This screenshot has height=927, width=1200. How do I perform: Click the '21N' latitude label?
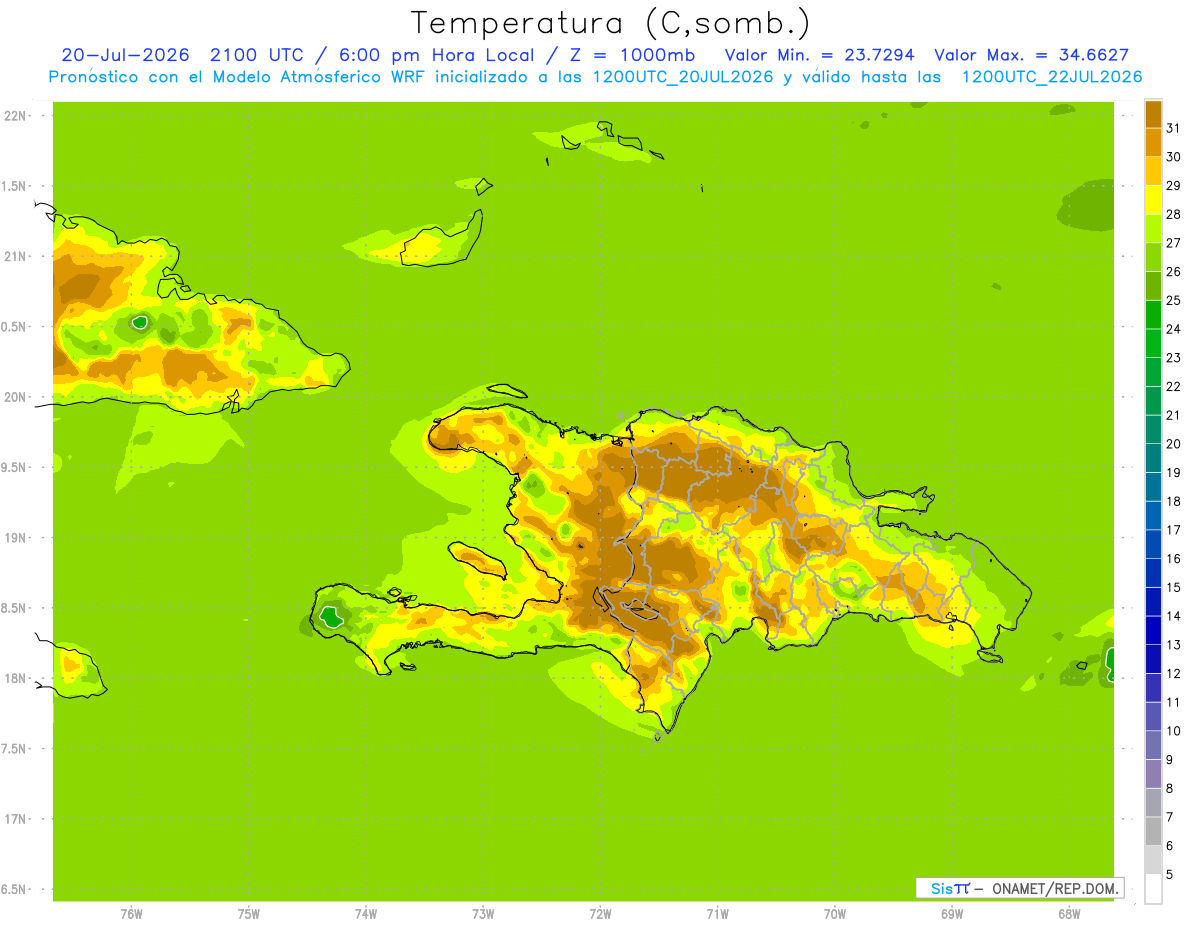click(15, 257)
